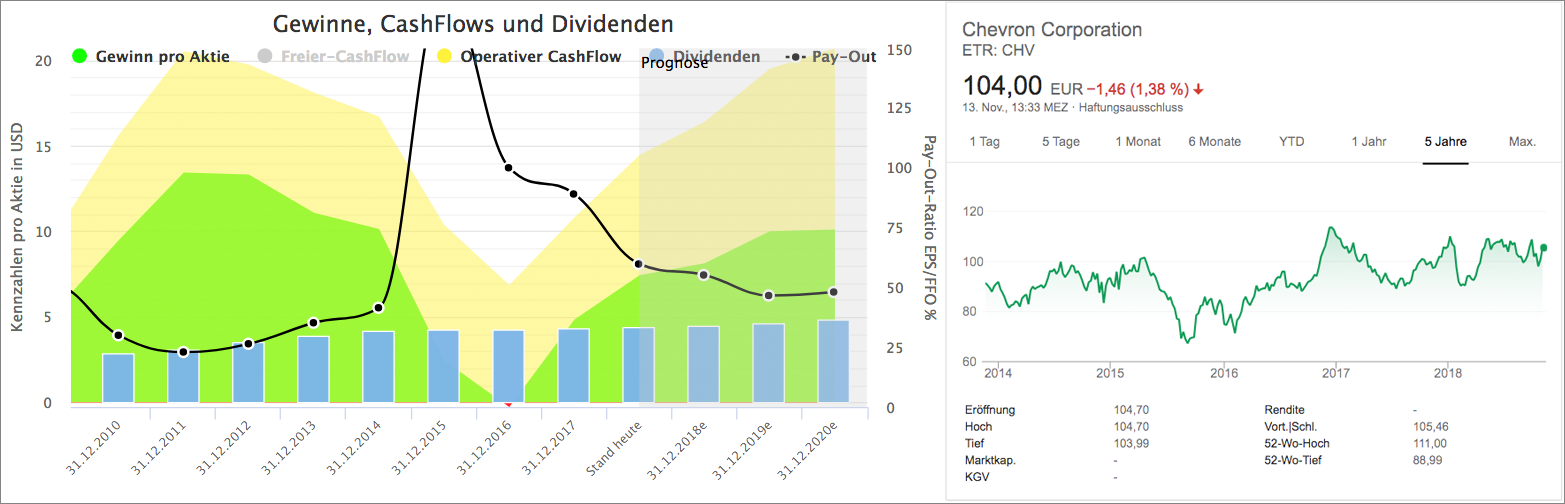Click the Marktkap. label
Image resolution: width=1565 pixels, height=504 pixels.
tap(989, 461)
